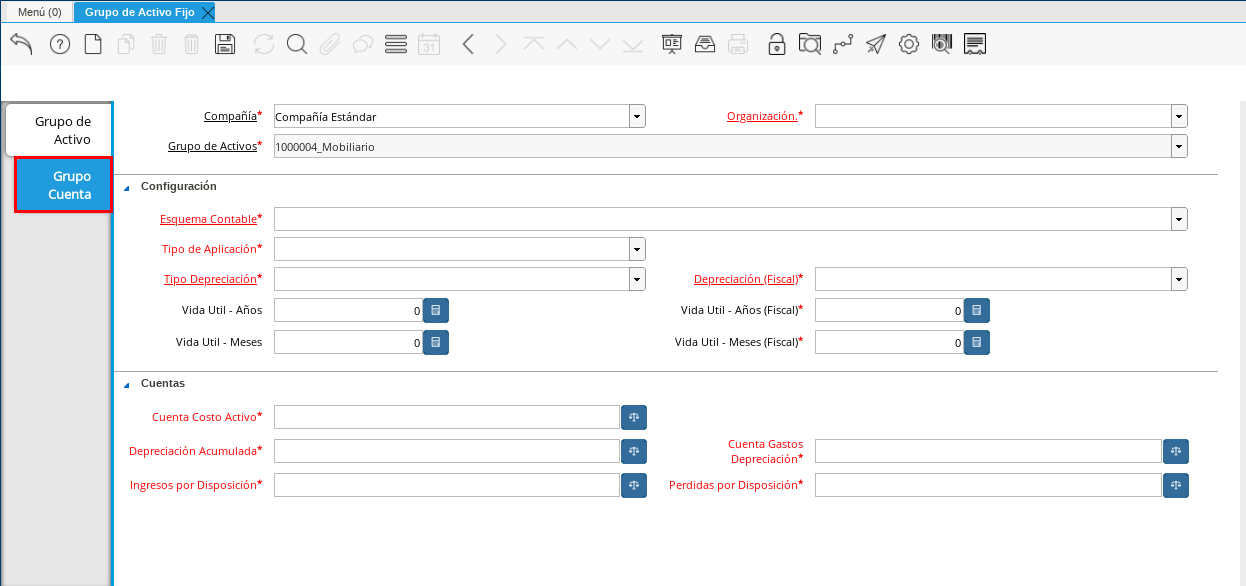The width and height of the screenshot is (1246, 586).
Task: Click the refresh arrows icon
Action: click(x=264, y=44)
